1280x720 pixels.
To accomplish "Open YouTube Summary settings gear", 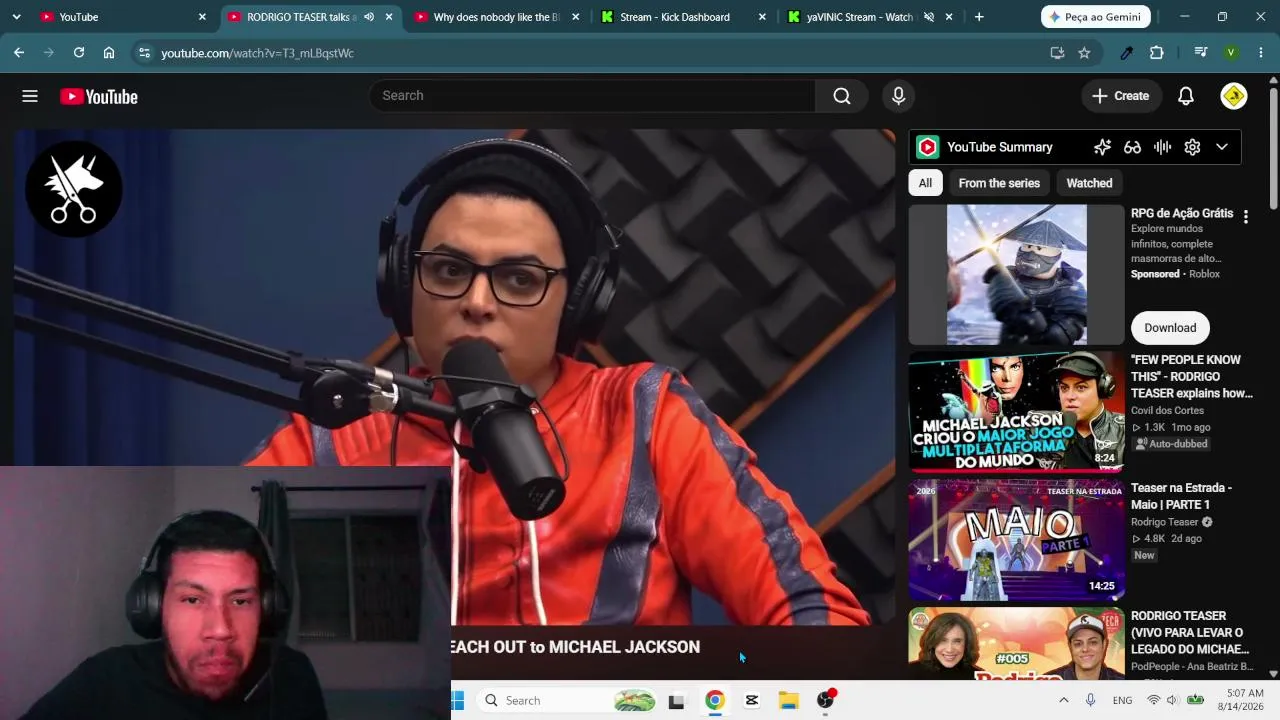I will (x=1192, y=147).
